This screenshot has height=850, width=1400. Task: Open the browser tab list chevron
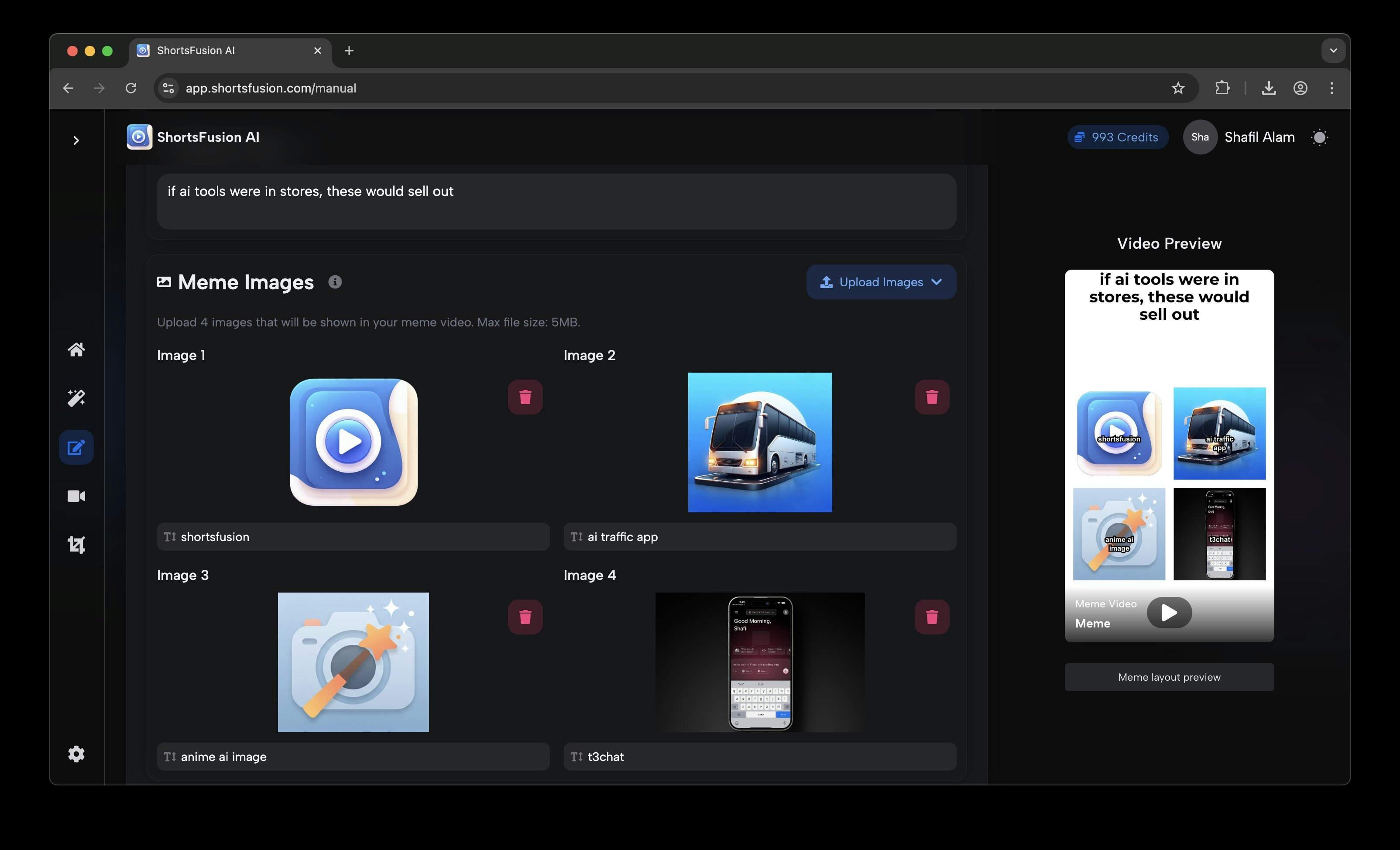pos(1333,51)
